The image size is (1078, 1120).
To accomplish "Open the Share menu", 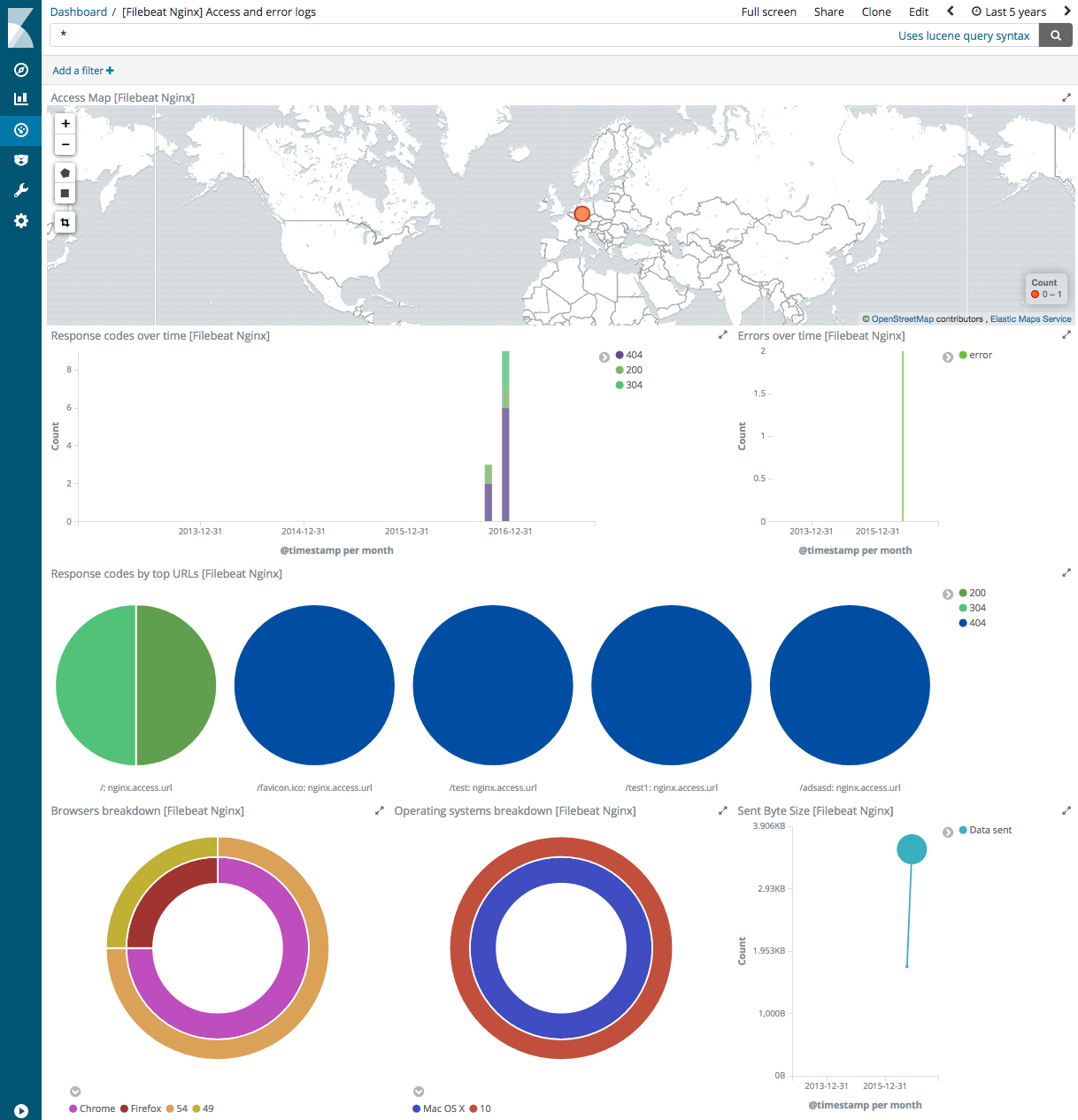I will pyautogui.click(x=828, y=12).
